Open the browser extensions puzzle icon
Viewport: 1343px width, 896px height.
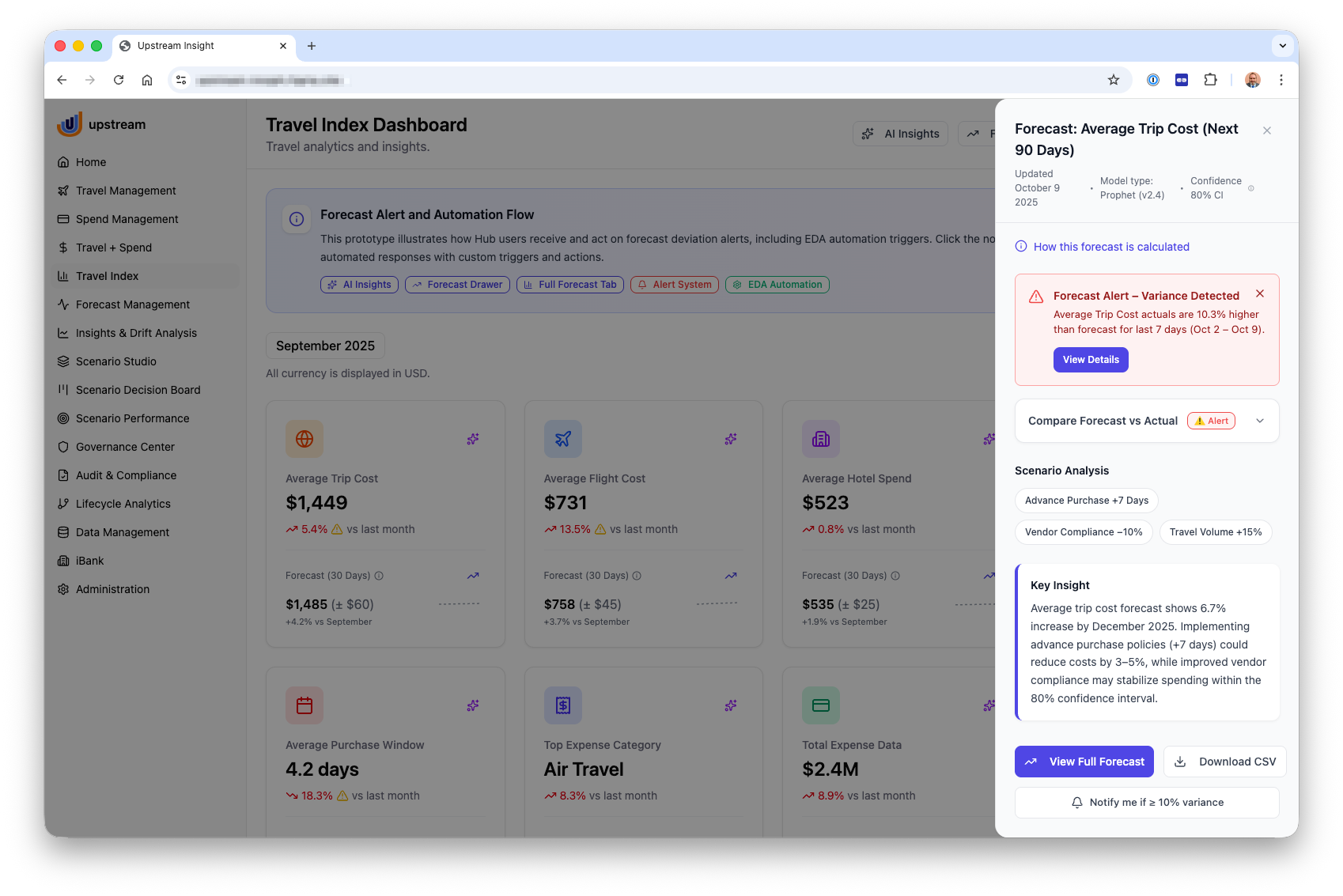click(x=1210, y=80)
